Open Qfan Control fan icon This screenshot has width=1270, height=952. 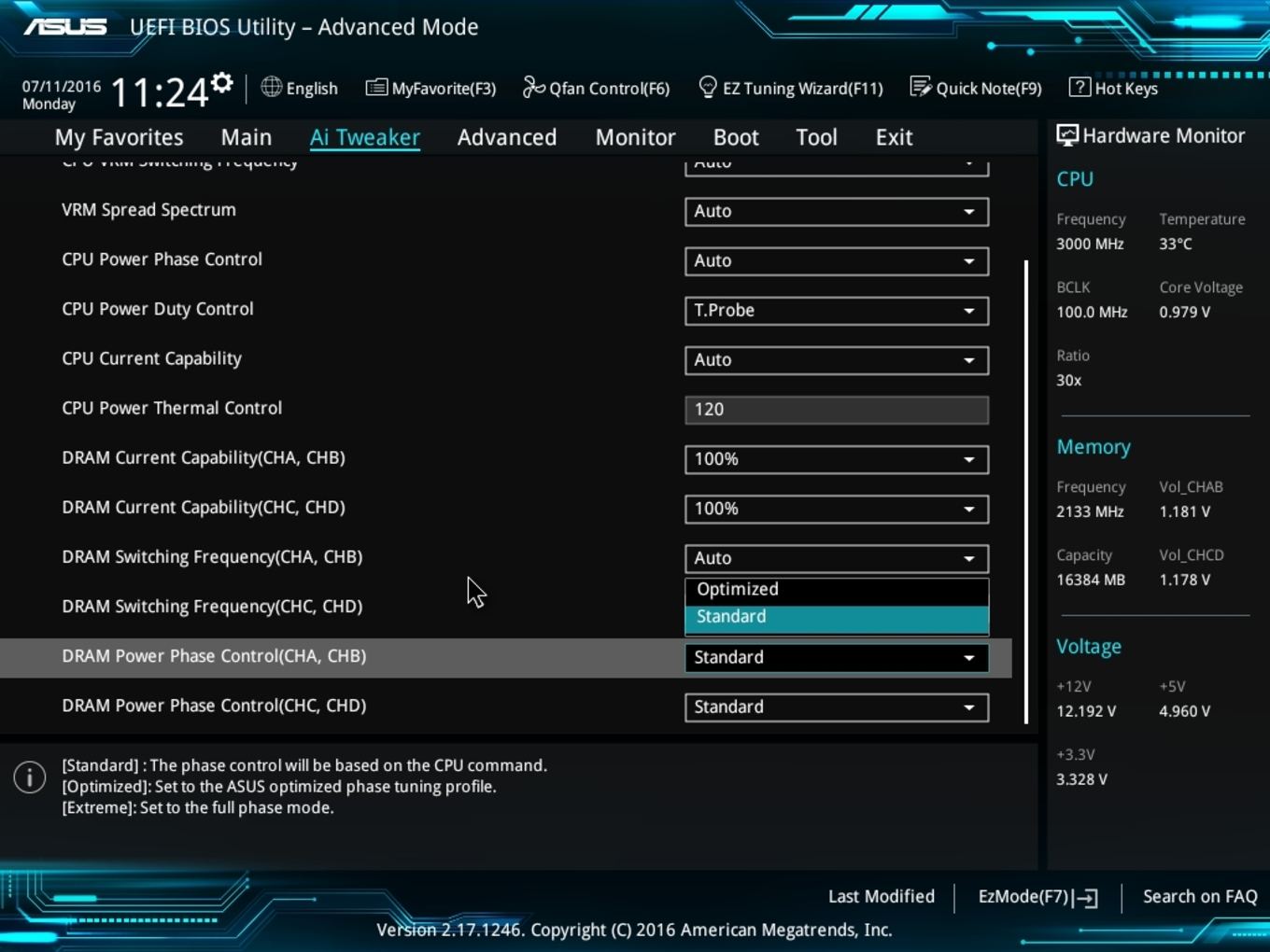click(x=533, y=88)
